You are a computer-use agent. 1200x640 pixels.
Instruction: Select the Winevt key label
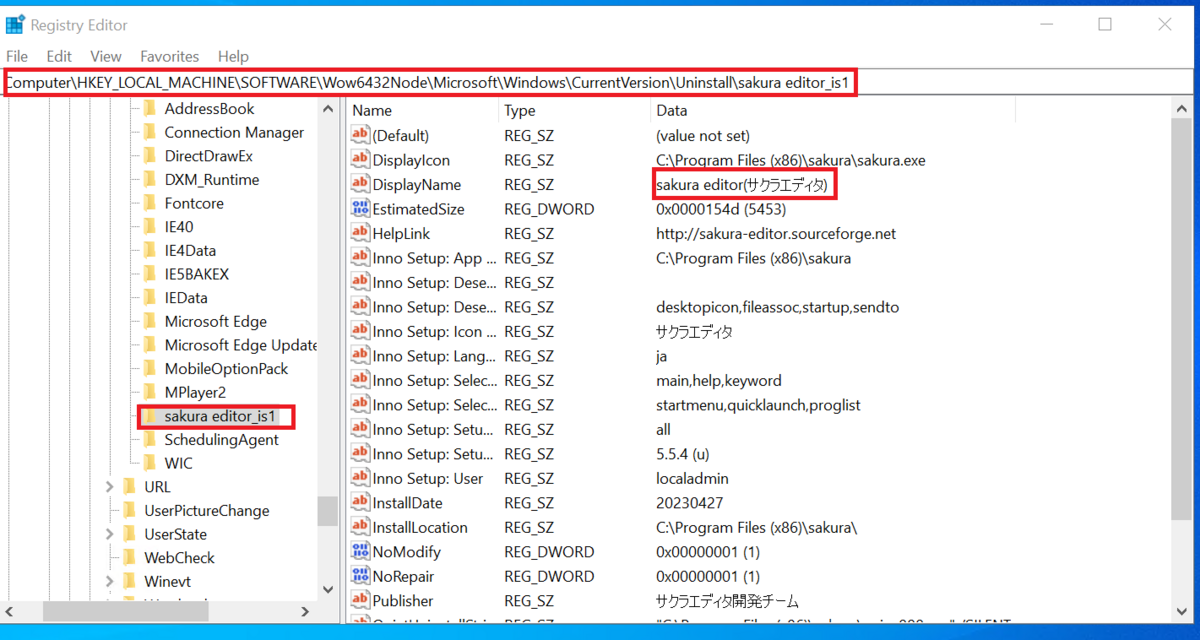167,581
